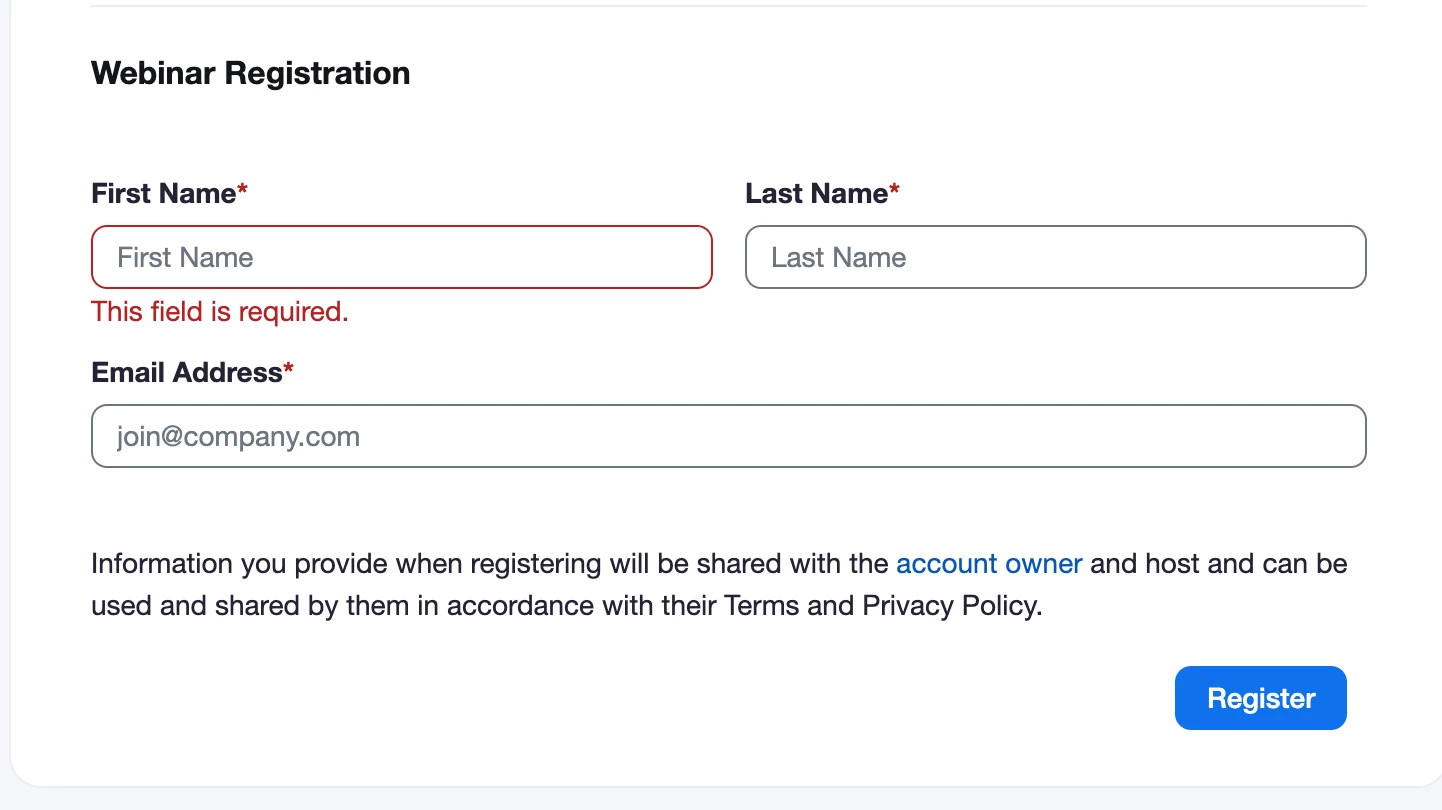
Task: Click the red asterisk beside First Name
Action: 242,191
